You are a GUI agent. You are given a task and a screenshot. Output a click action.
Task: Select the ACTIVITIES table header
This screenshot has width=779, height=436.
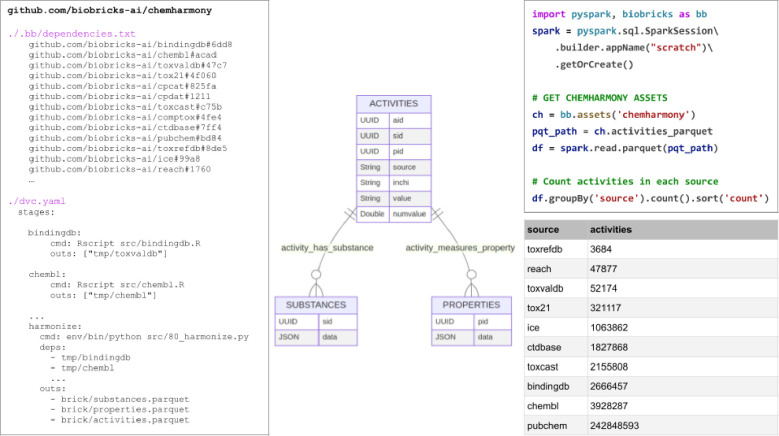pos(393,104)
